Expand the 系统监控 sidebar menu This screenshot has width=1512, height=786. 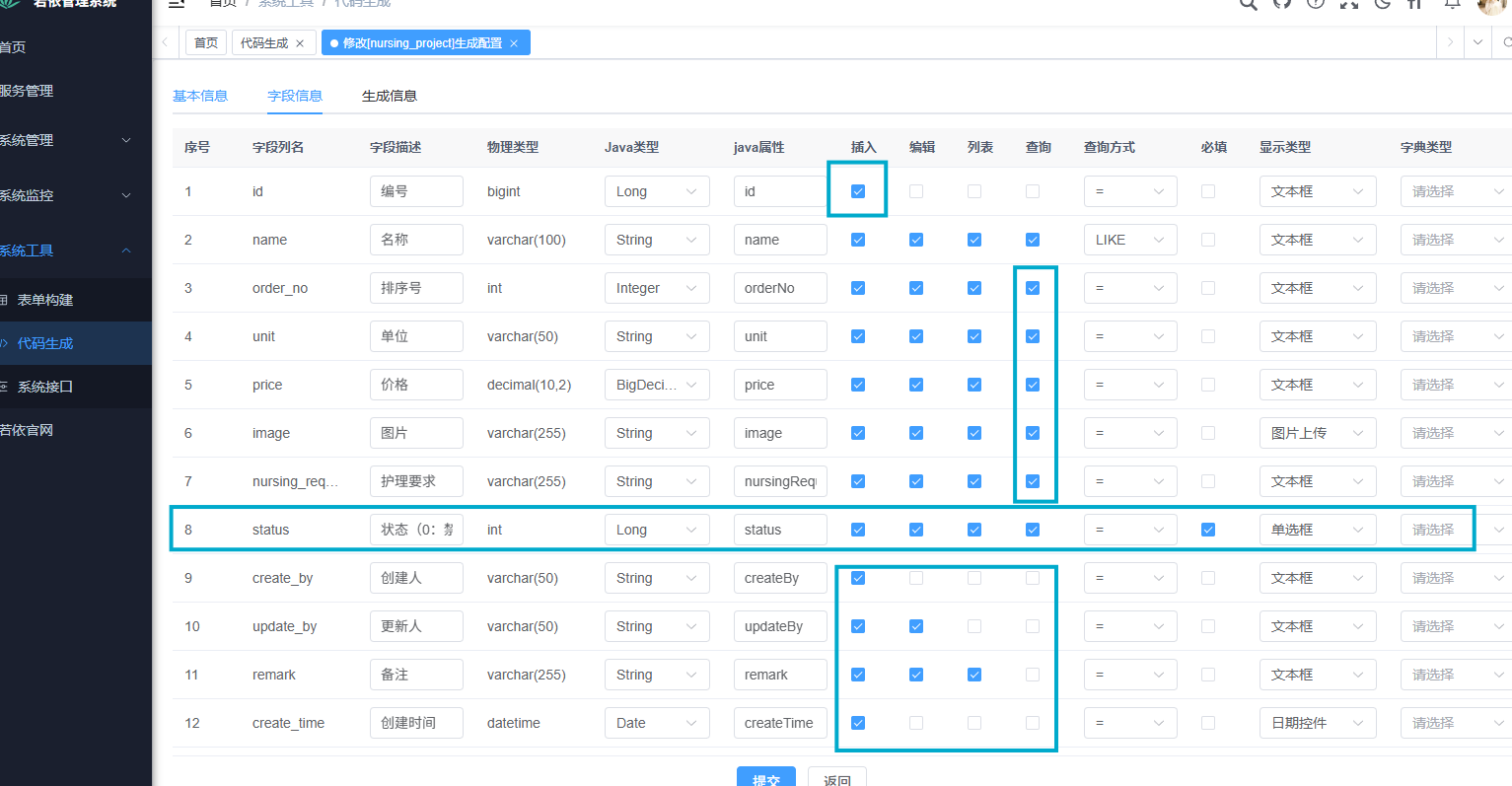[x=76, y=195]
